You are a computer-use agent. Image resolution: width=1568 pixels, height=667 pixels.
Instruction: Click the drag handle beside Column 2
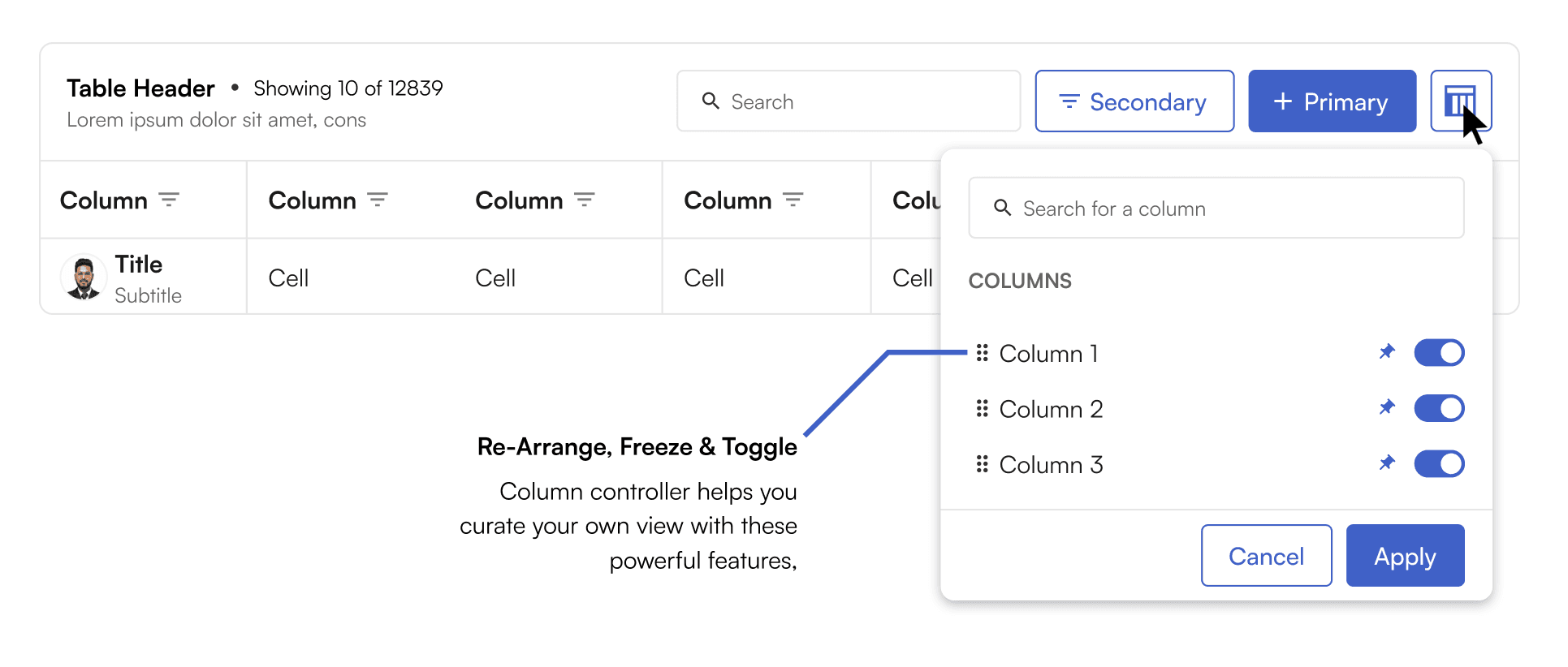tap(982, 408)
